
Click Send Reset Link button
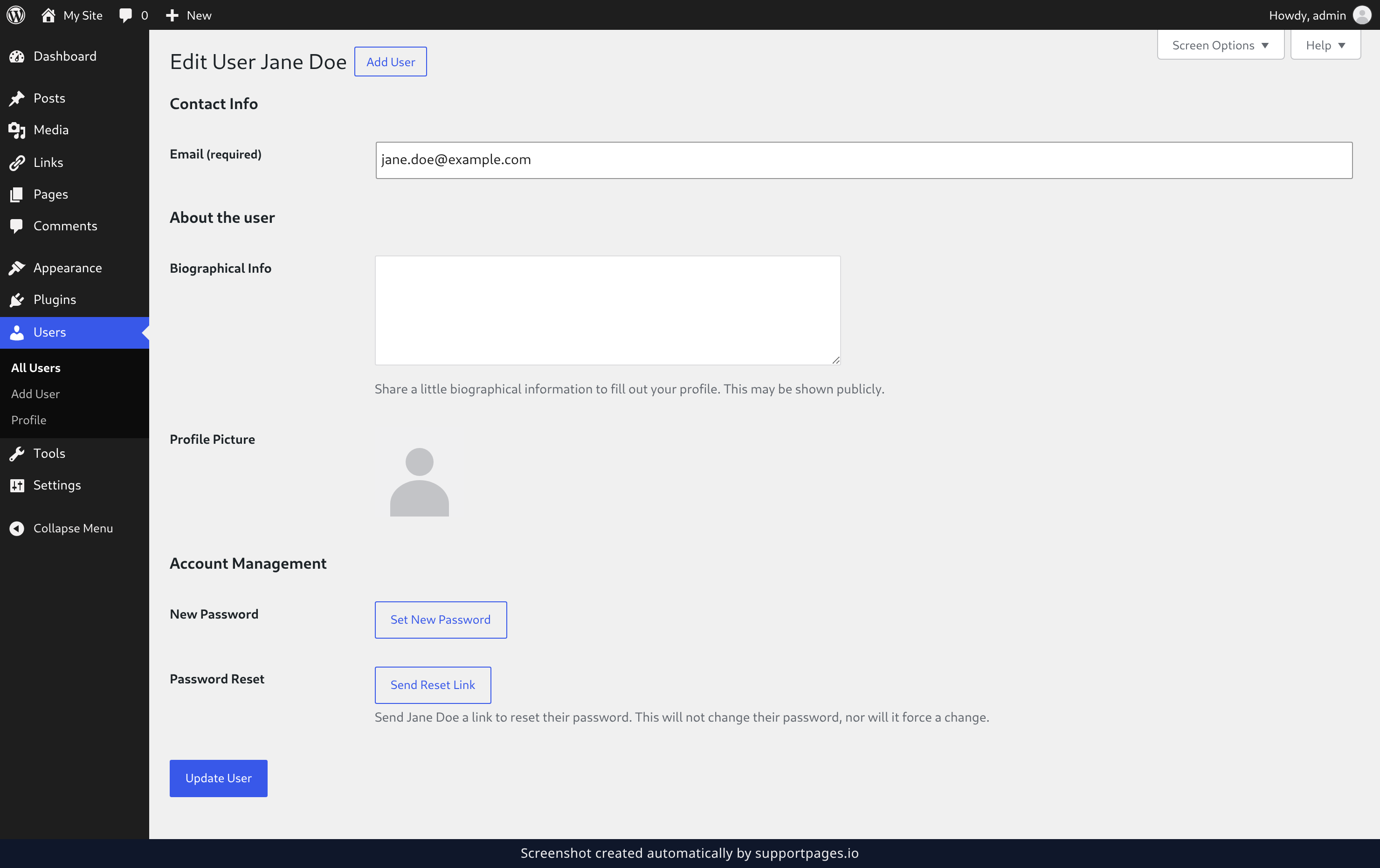click(x=433, y=685)
